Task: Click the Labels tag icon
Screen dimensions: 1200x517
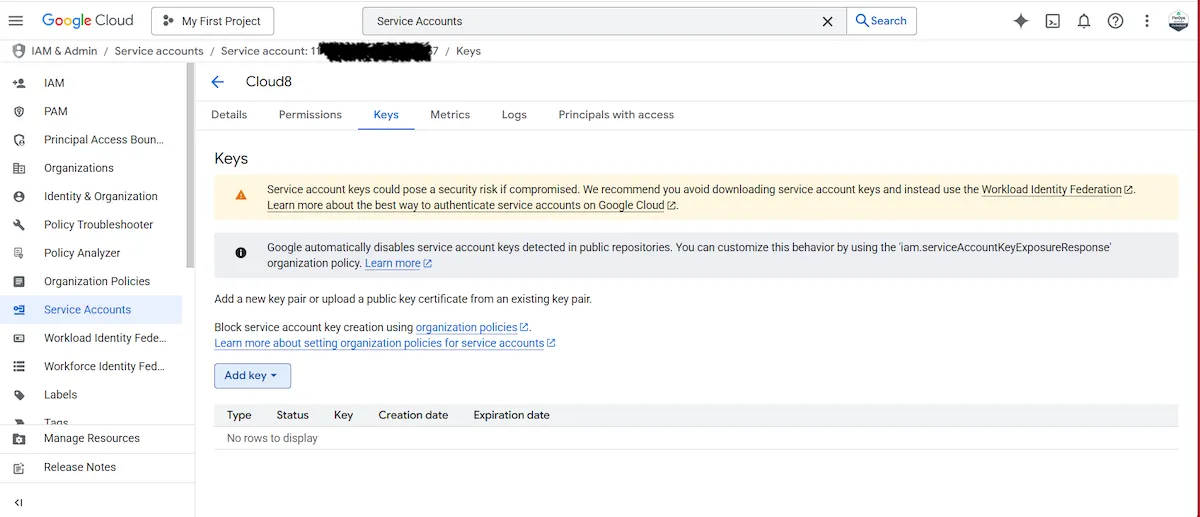Action: pos(19,395)
